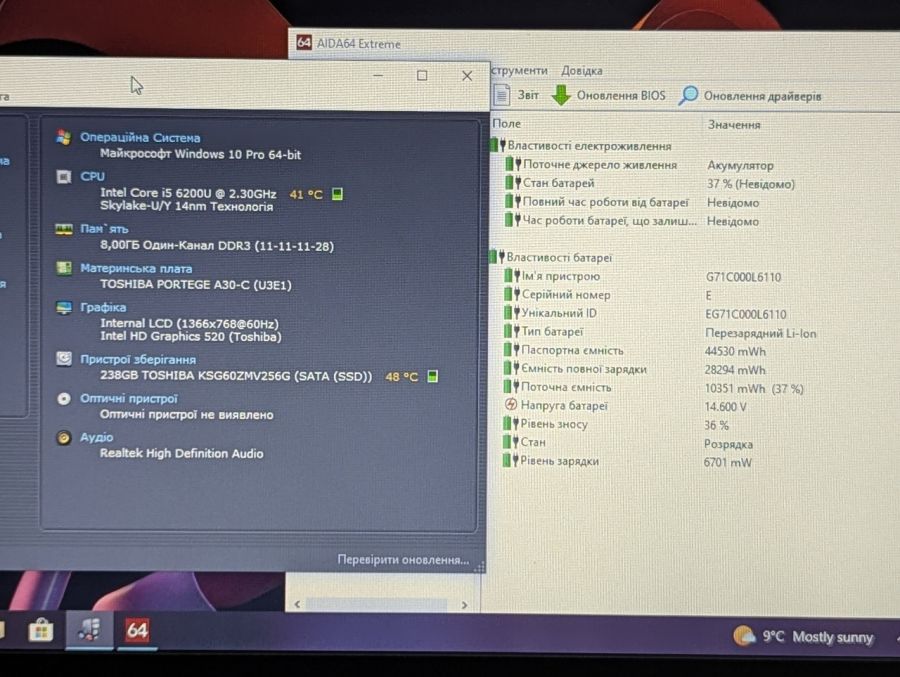Click the AIDA64 Extreme title bar logo
900x677 pixels.
(x=304, y=42)
